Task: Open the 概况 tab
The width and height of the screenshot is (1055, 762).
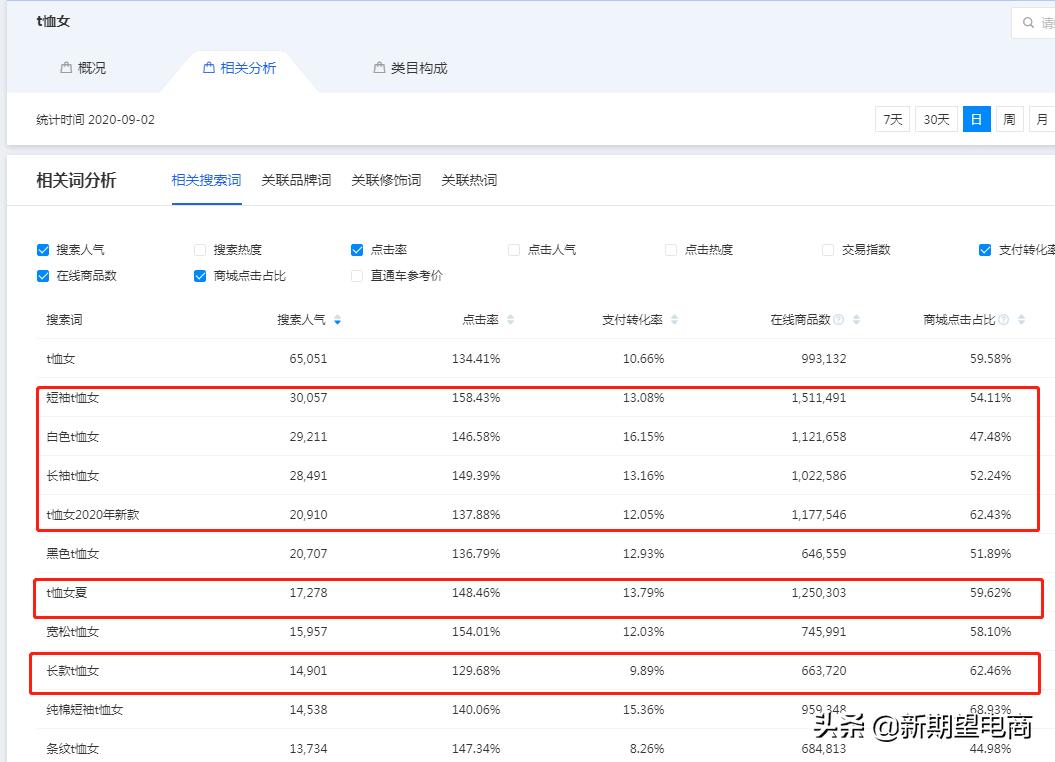Action: point(84,68)
